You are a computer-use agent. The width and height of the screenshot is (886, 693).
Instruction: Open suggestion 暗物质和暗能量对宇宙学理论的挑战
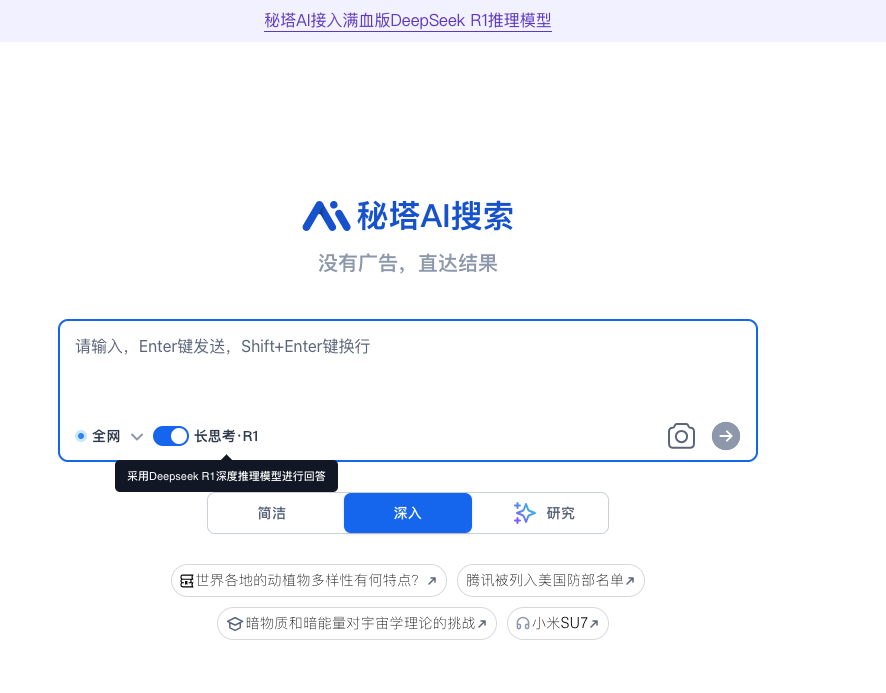coord(360,623)
